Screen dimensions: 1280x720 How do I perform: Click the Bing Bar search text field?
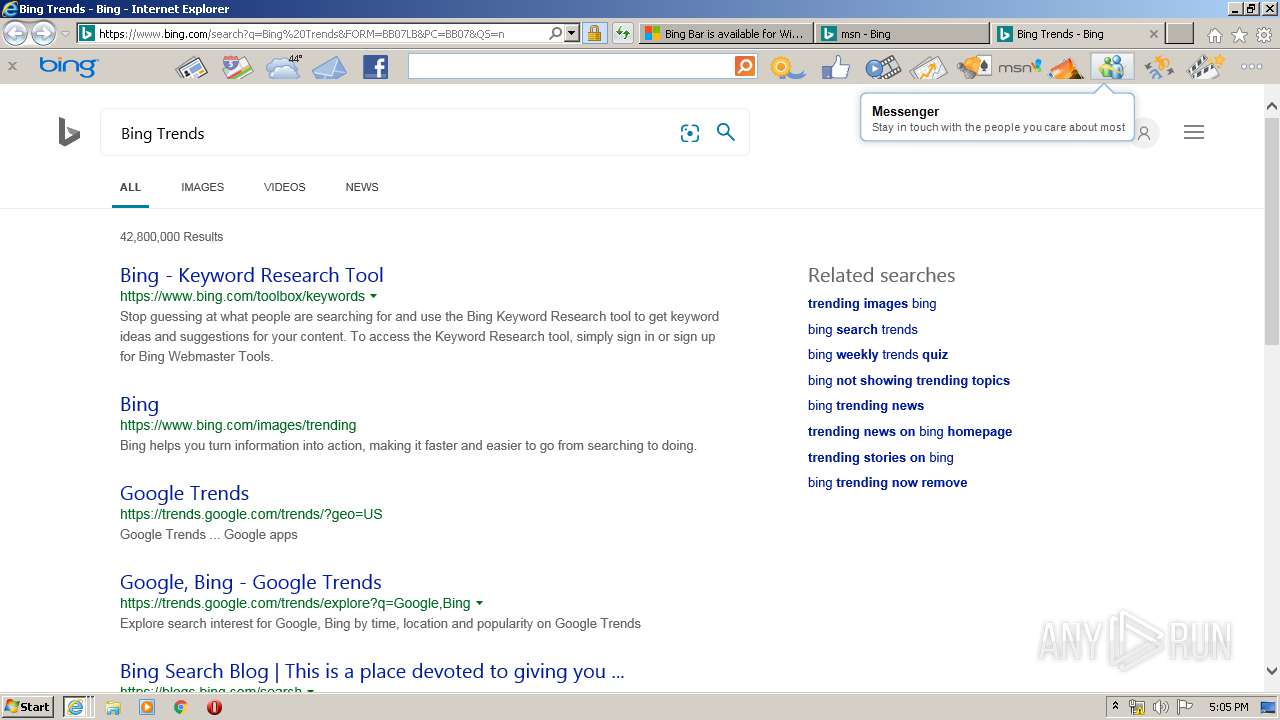pyautogui.click(x=571, y=66)
